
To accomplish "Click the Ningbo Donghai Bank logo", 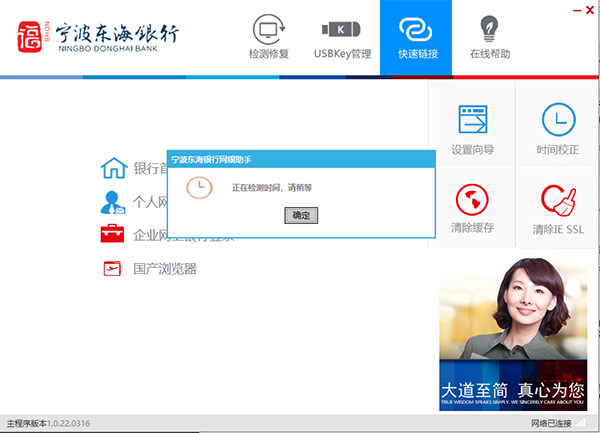I will click(x=98, y=36).
